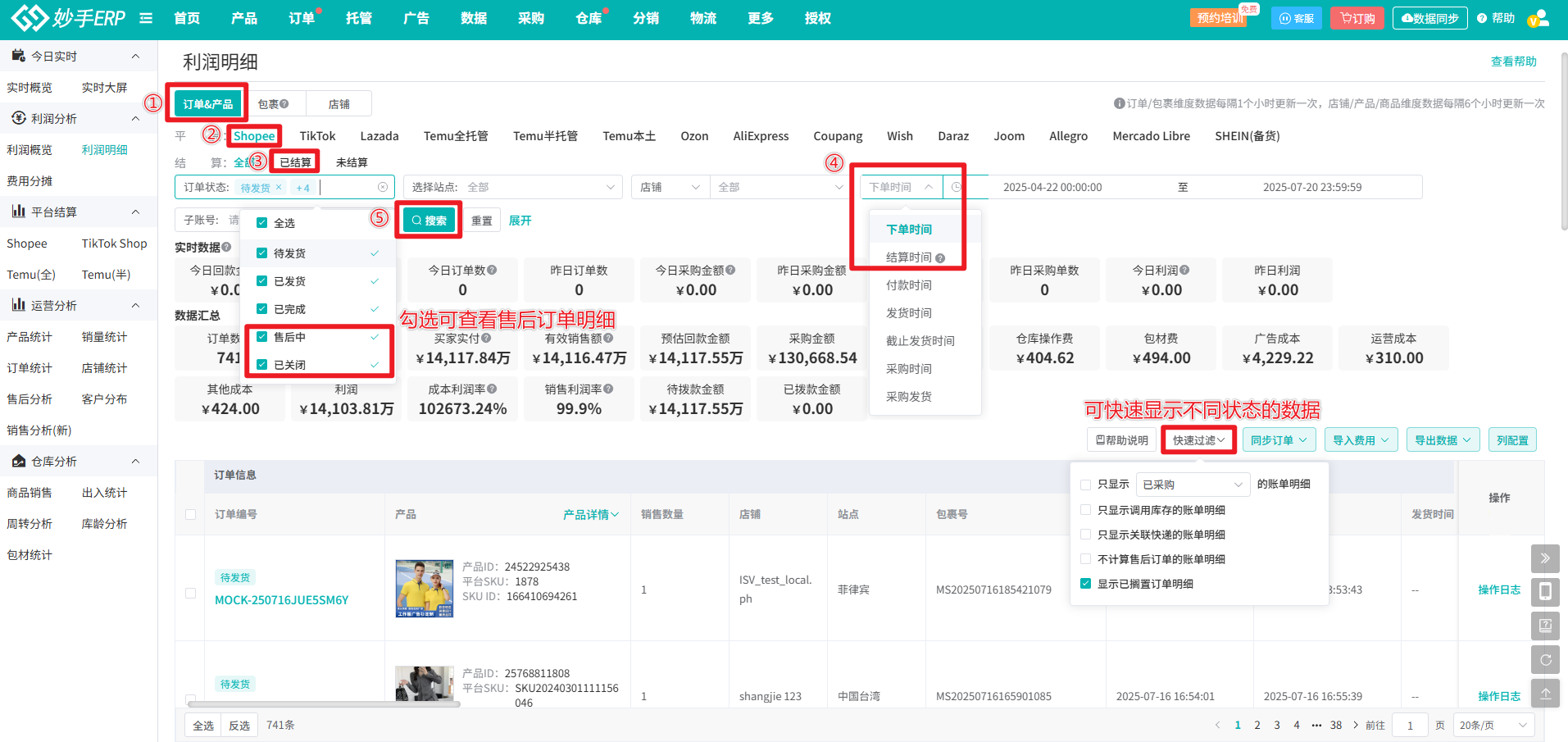This screenshot has width=1568, height=742.
Task: Uncheck 显示已搁置订单明细 checkbox
Action: point(1086,584)
